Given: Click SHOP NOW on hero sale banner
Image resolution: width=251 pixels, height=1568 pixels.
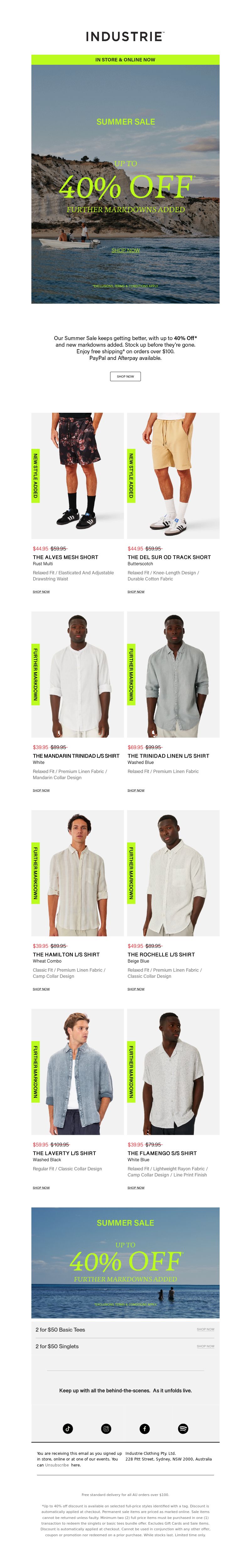Looking at the screenshot, I should (125, 250).
